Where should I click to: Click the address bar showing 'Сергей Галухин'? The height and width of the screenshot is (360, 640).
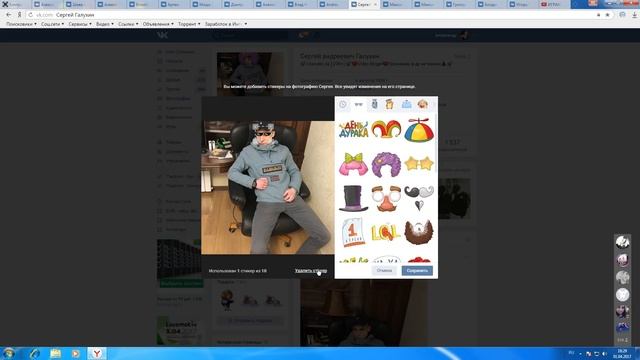tap(310, 15)
